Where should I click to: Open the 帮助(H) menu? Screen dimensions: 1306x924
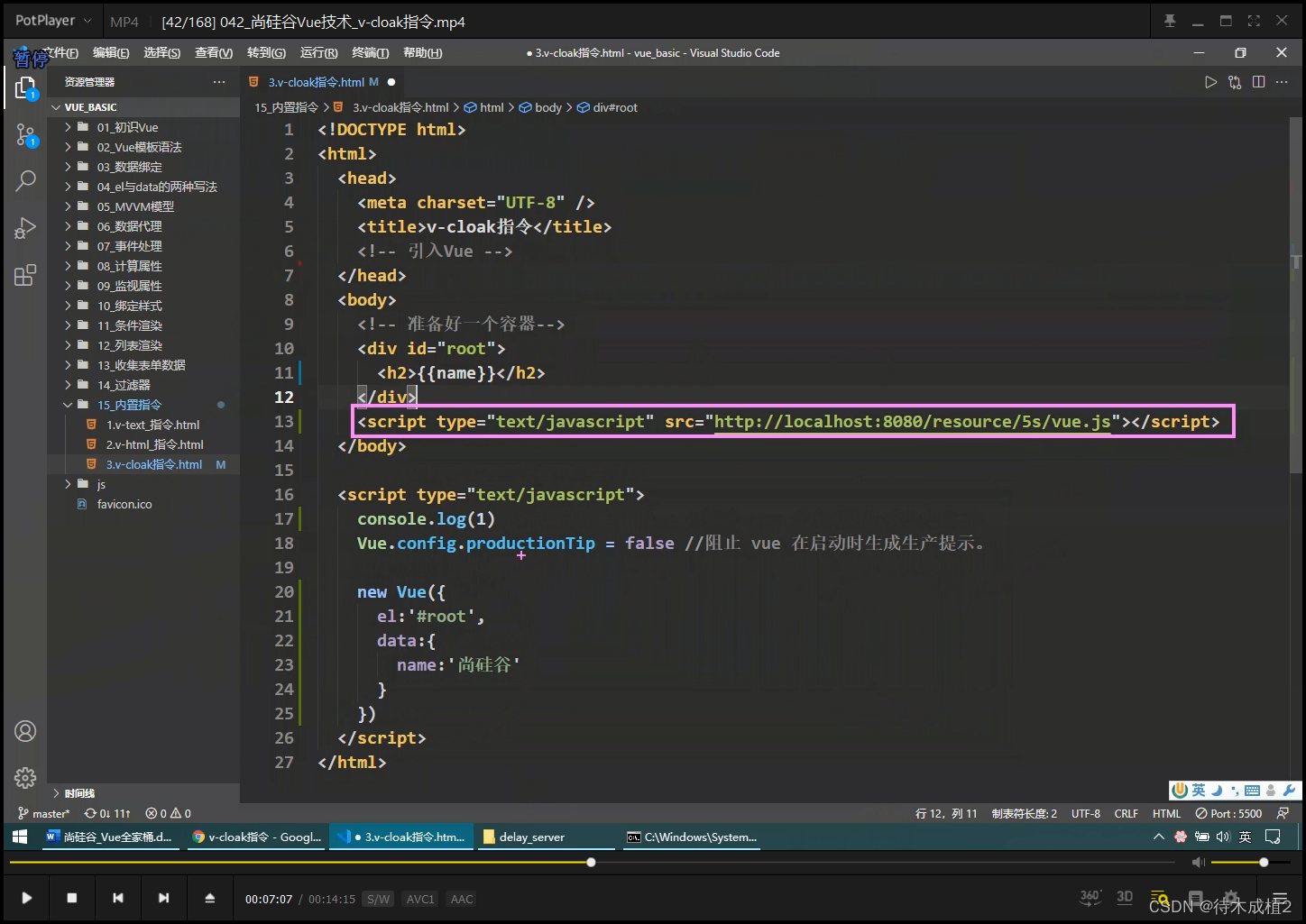click(x=422, y=53)
